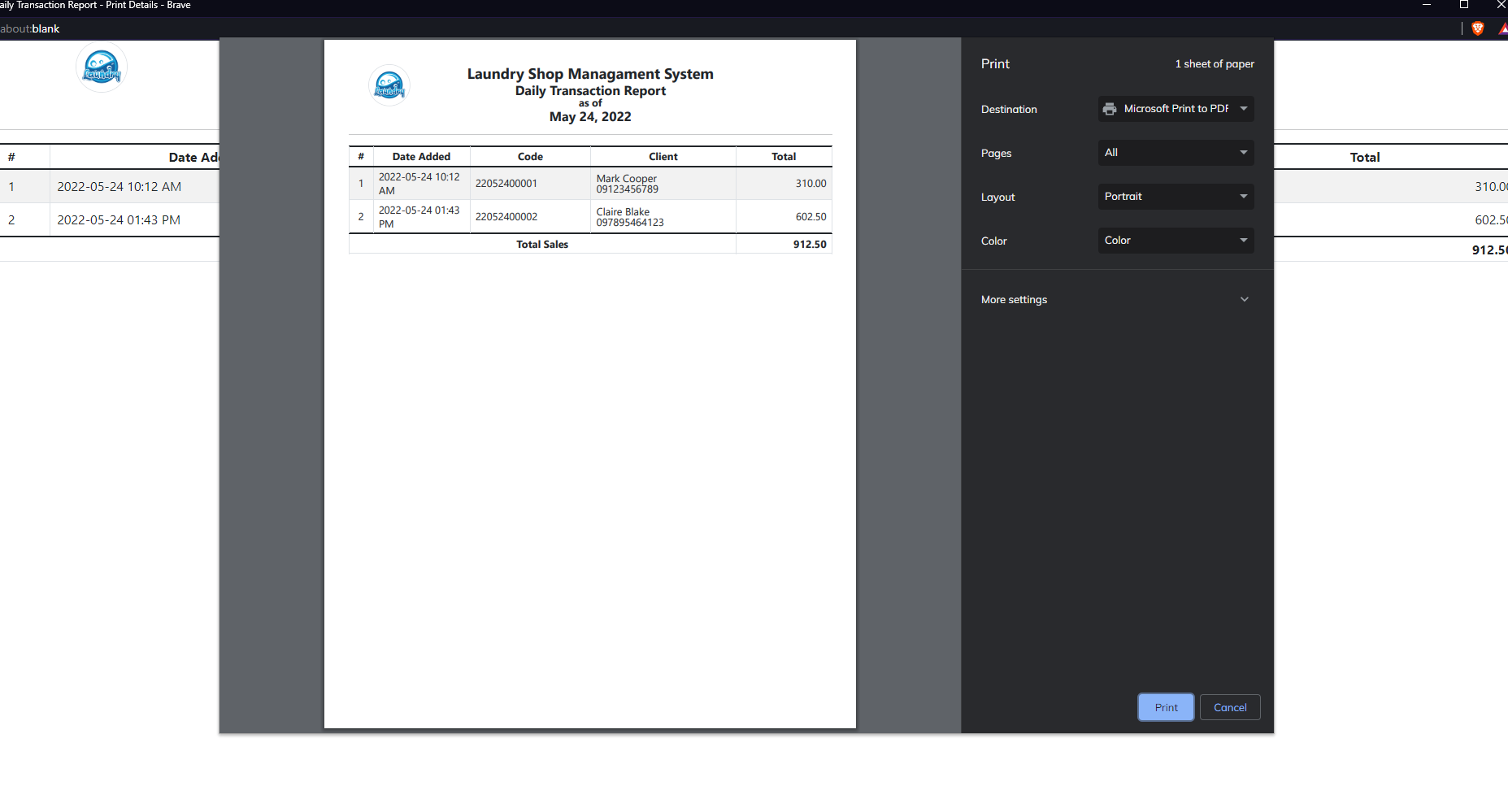Click the 'Destination' label
Viewport: 1508px width, 812px height.
1009,110
